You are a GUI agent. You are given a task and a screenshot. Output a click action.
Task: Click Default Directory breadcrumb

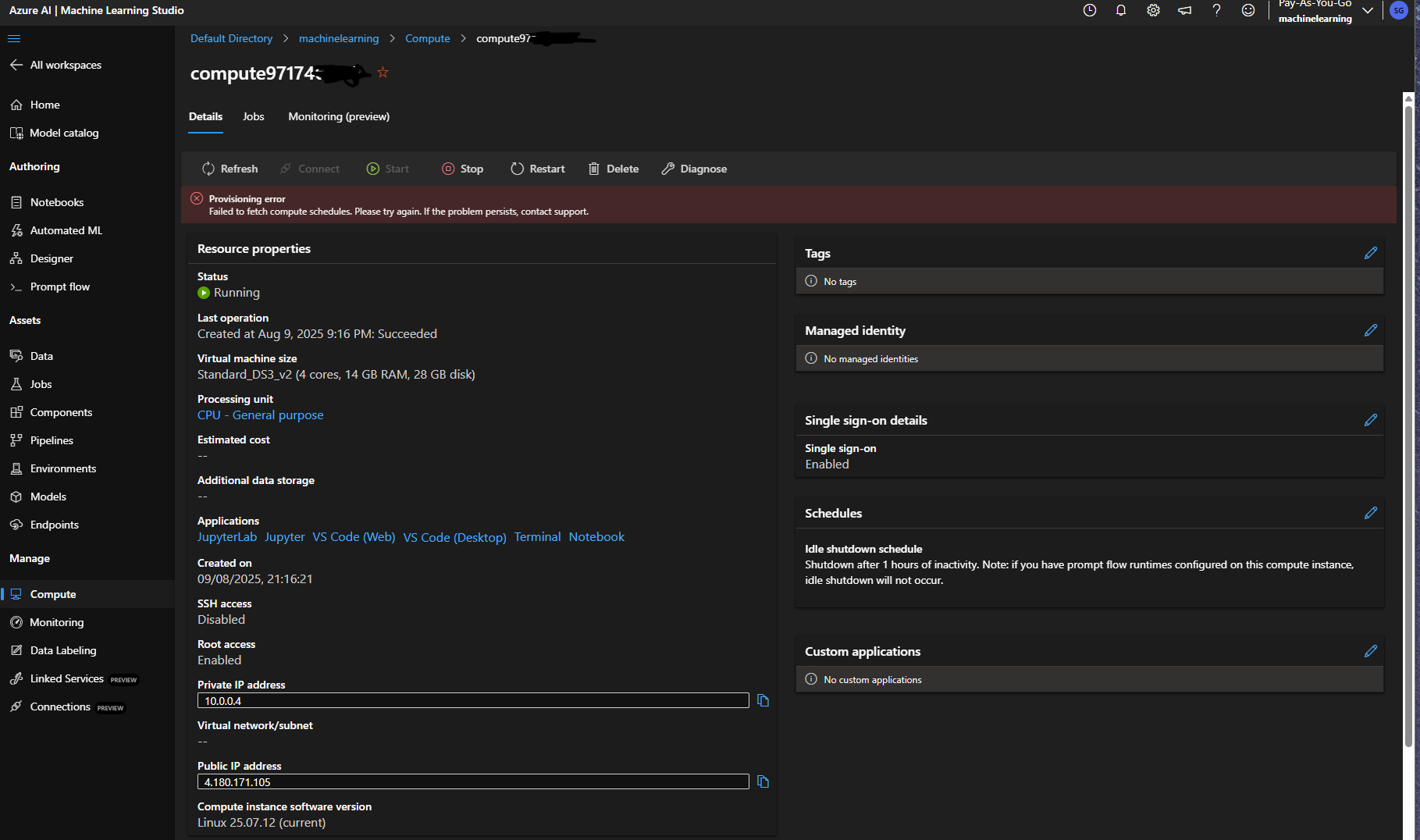pyautogui.click(x=232, y=38)
